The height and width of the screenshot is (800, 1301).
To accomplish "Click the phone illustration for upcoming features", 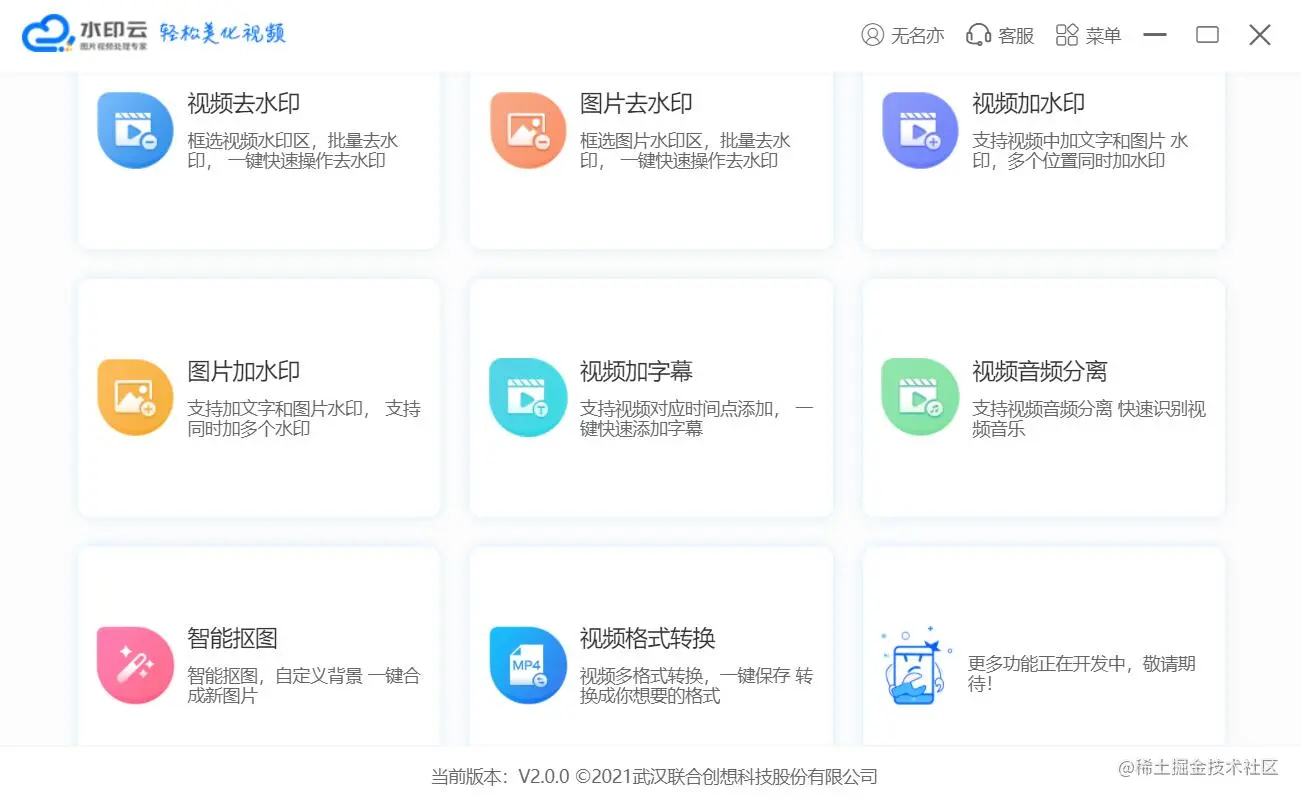I will click(x=915, y=666).
